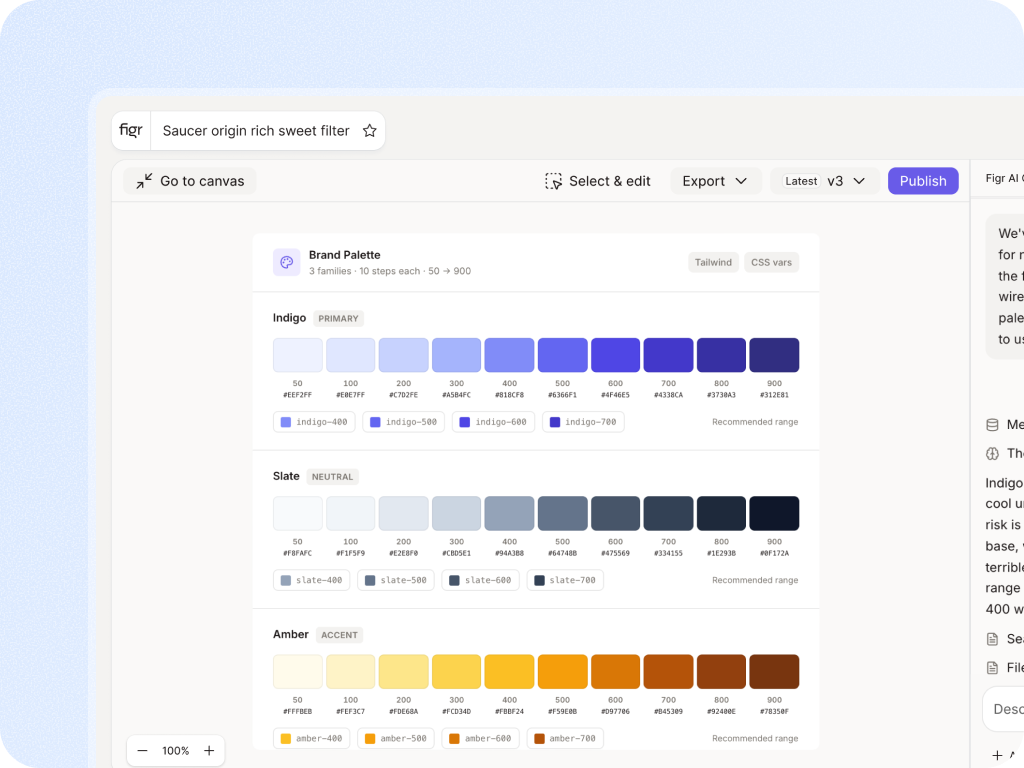
Task: Zoom out with the minus icon
Action: point(142,750)
